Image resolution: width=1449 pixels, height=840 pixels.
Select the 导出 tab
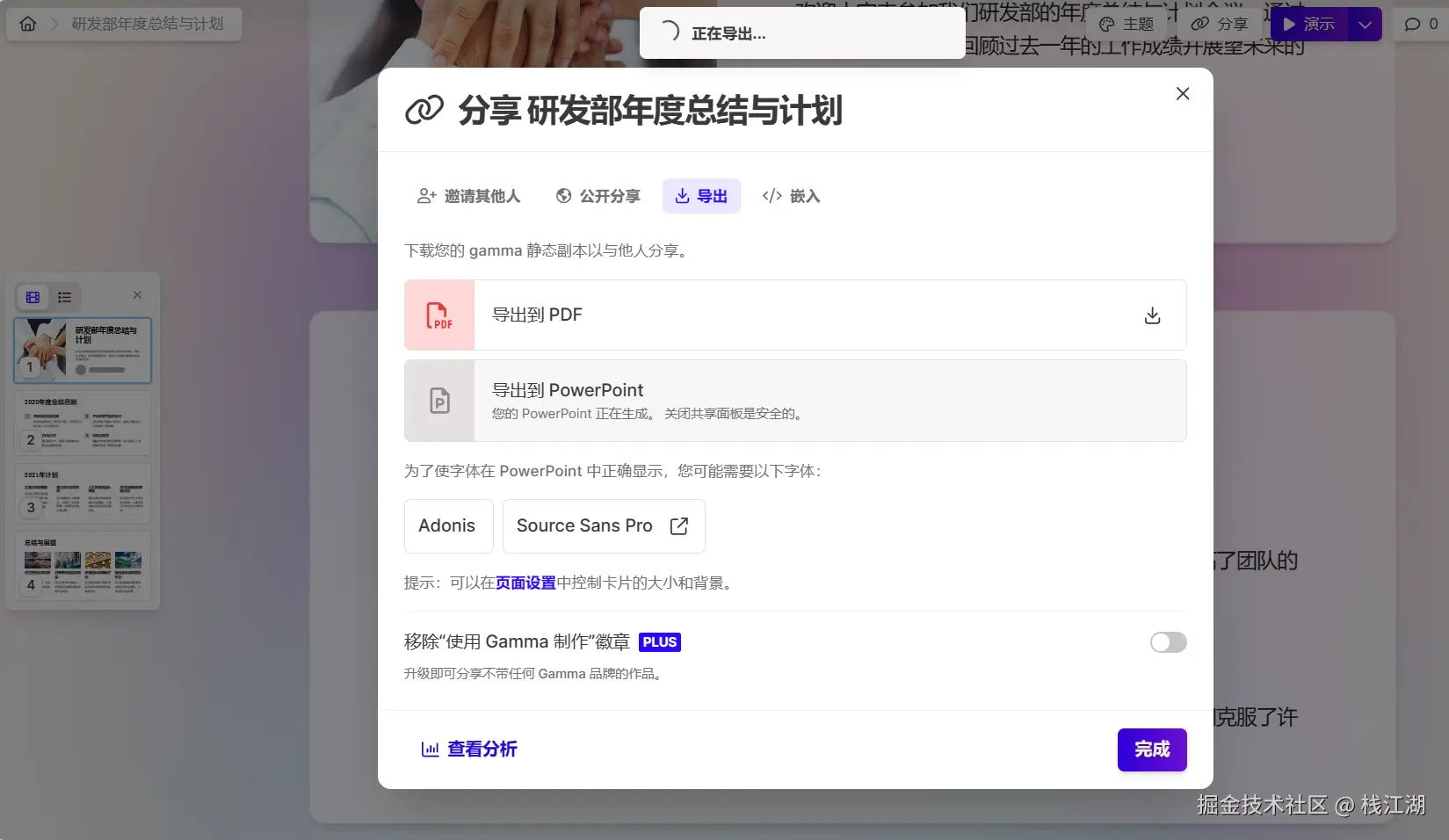click(701, 196)
